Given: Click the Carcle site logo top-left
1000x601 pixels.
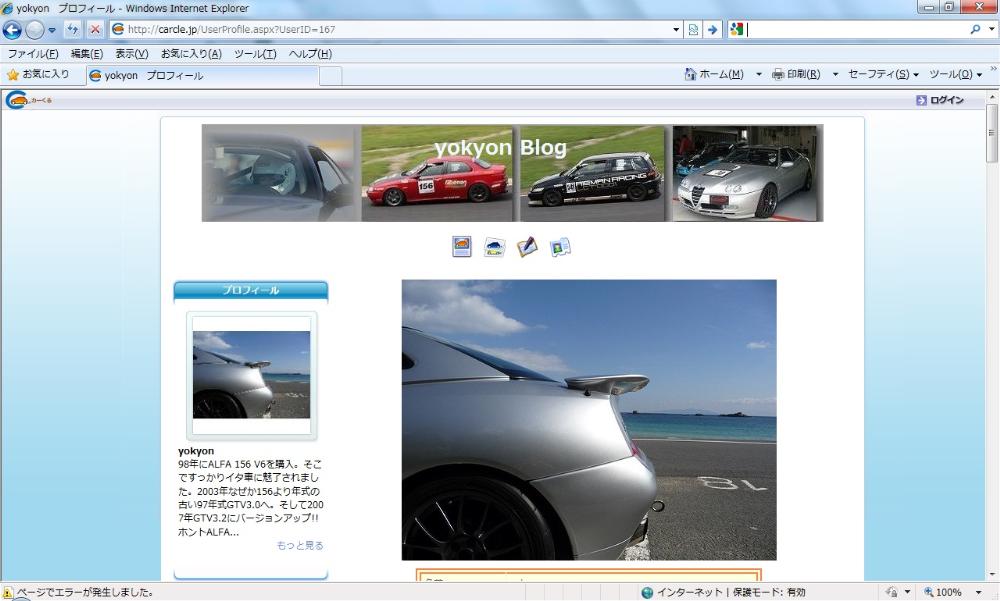Looking at the screenshot, I should pyautogui.click(x=16, y=99).
